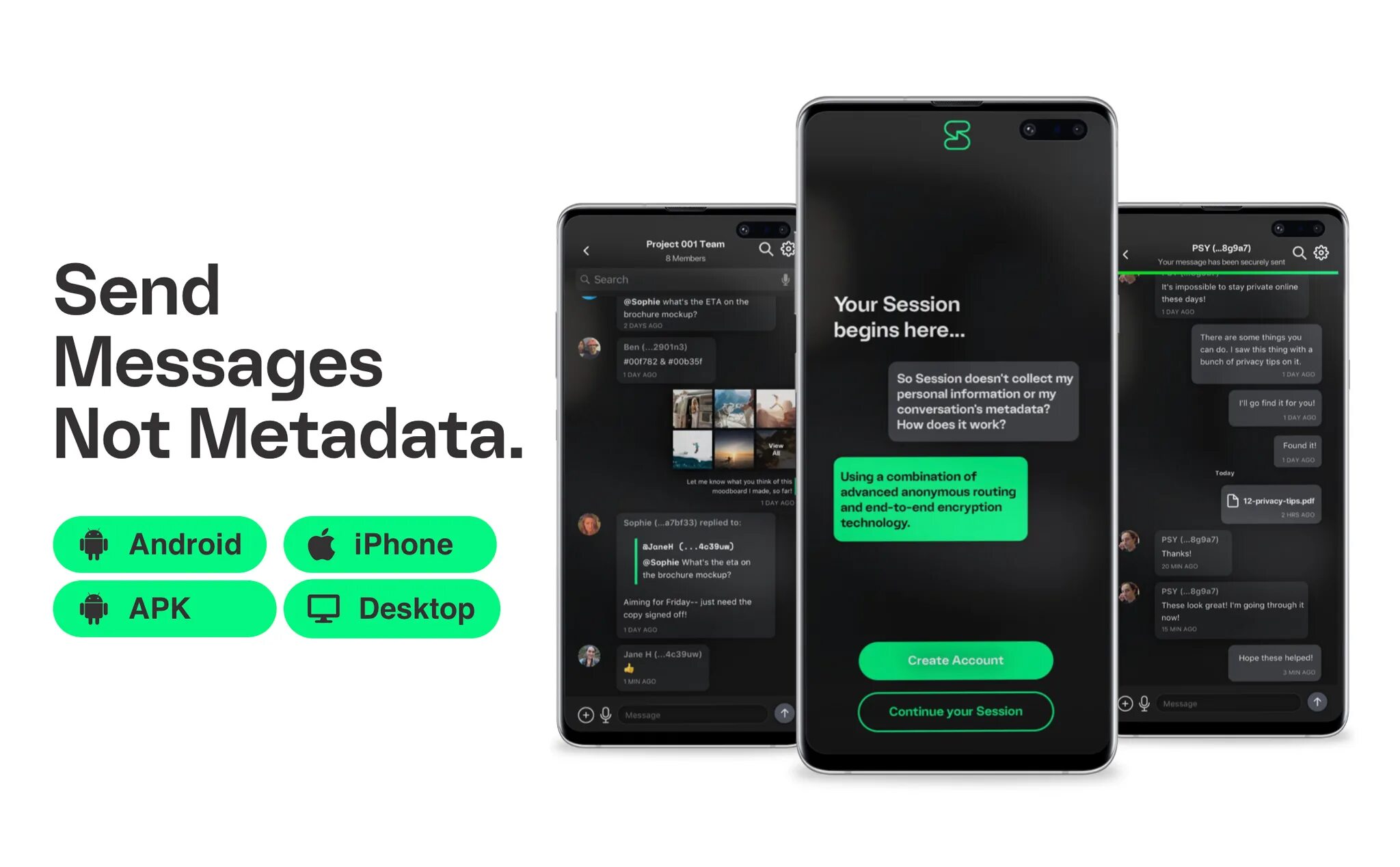
Task: Expand View All images in group chat
Action: point(776,446)
